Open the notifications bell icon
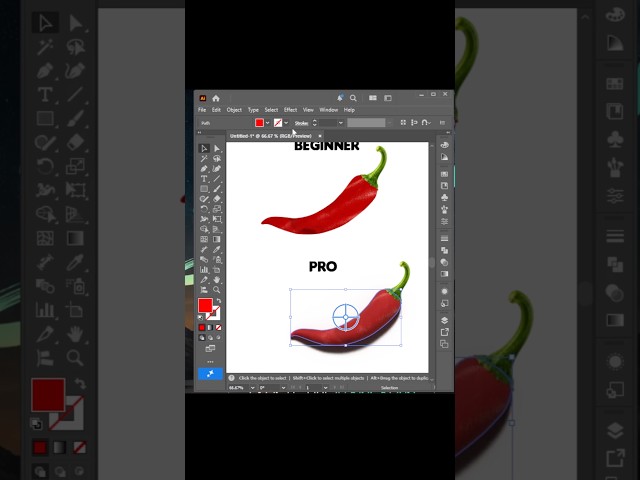This screenshot has width=640, height=480. click(340, 98)
